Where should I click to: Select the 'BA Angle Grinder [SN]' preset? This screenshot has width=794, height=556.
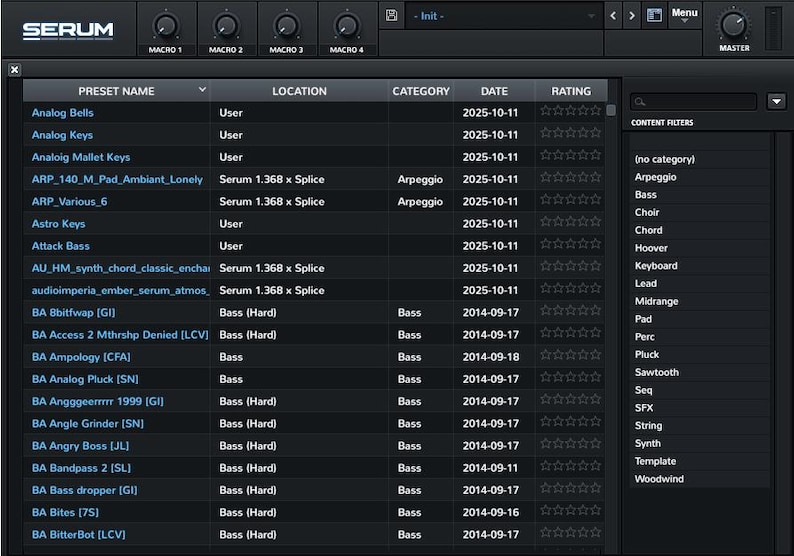(x=88, y=423)
